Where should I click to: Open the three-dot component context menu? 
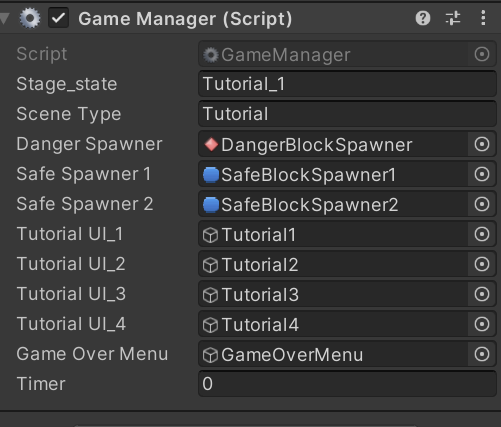(483, 18)
